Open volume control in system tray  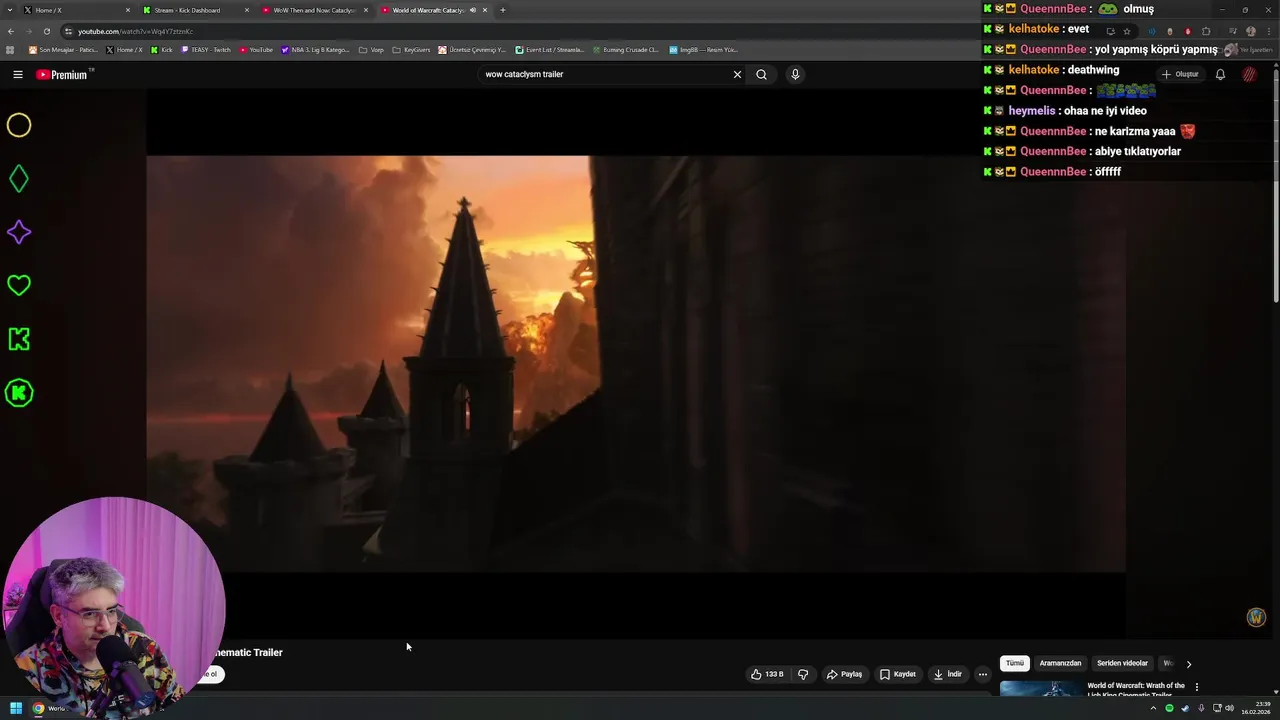(1229, 708)
